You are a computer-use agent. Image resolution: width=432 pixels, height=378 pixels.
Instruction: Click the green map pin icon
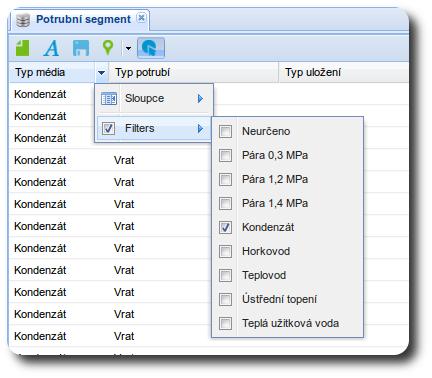pyautogui.click(x=108, y=48)
